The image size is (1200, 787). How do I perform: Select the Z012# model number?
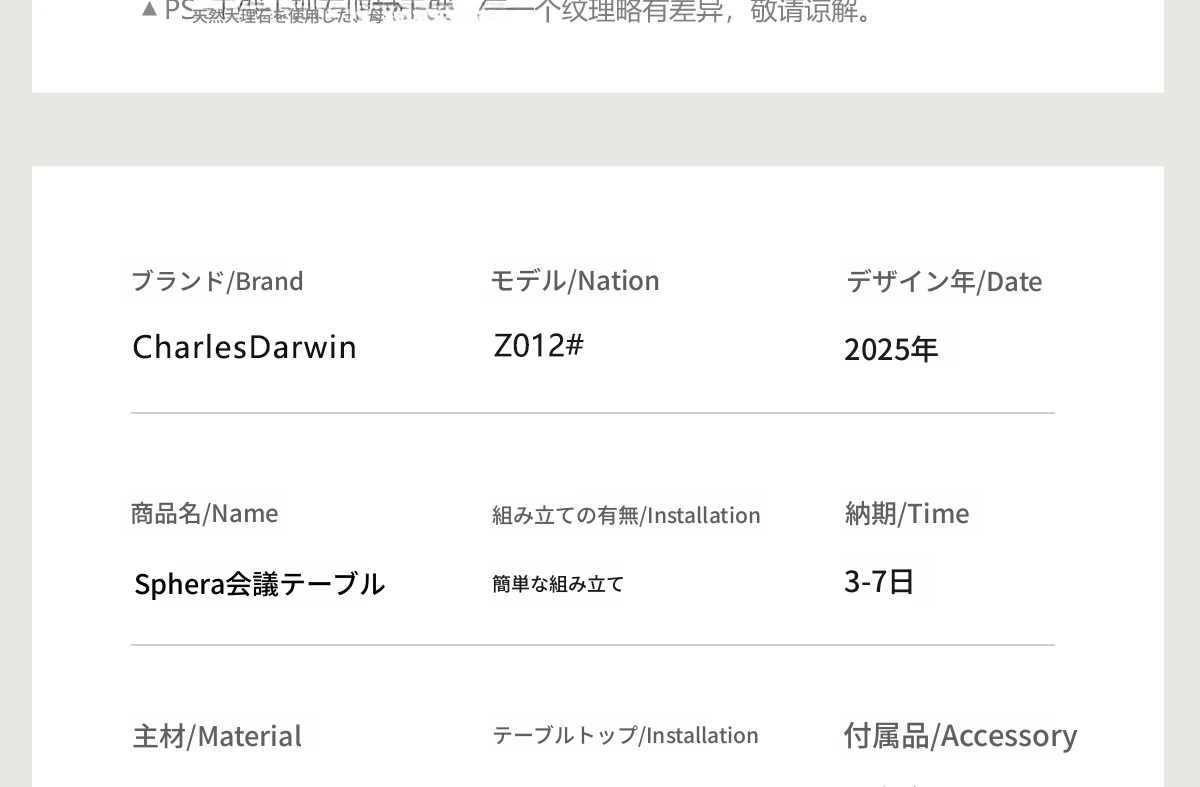point(538,345)
